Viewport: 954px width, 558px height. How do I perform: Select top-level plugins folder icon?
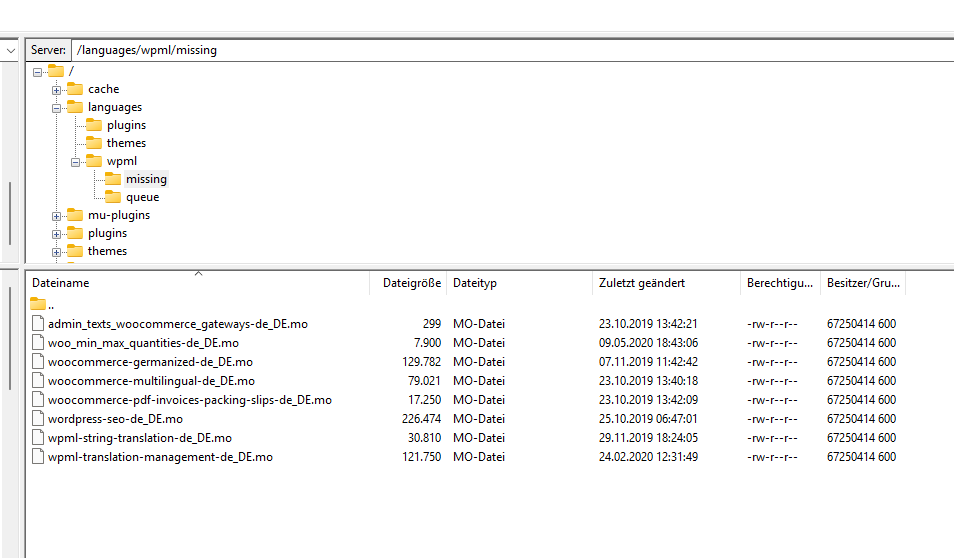click(75, 233)
